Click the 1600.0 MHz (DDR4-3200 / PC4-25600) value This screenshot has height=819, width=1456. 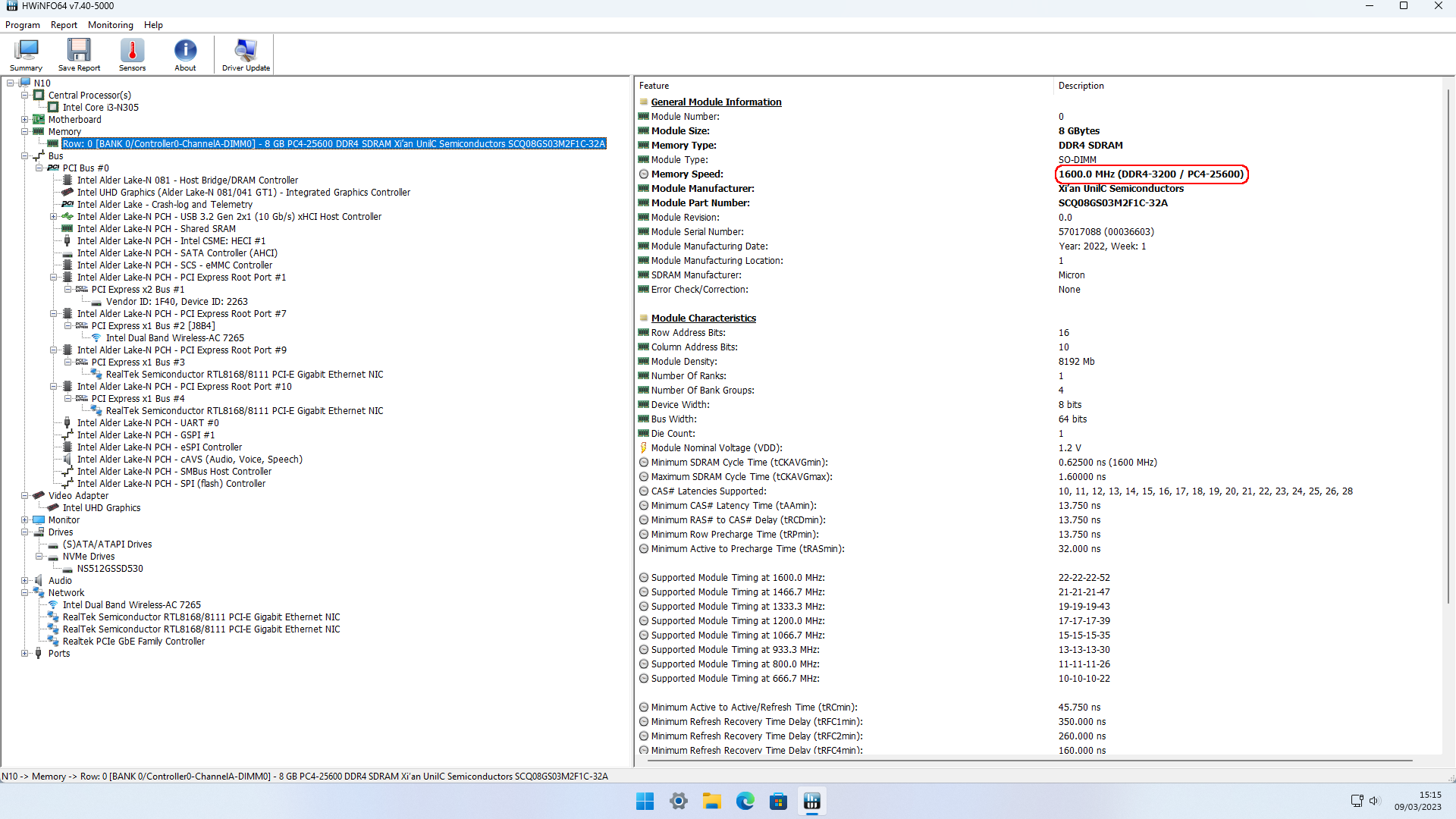tap(1151, 174)
